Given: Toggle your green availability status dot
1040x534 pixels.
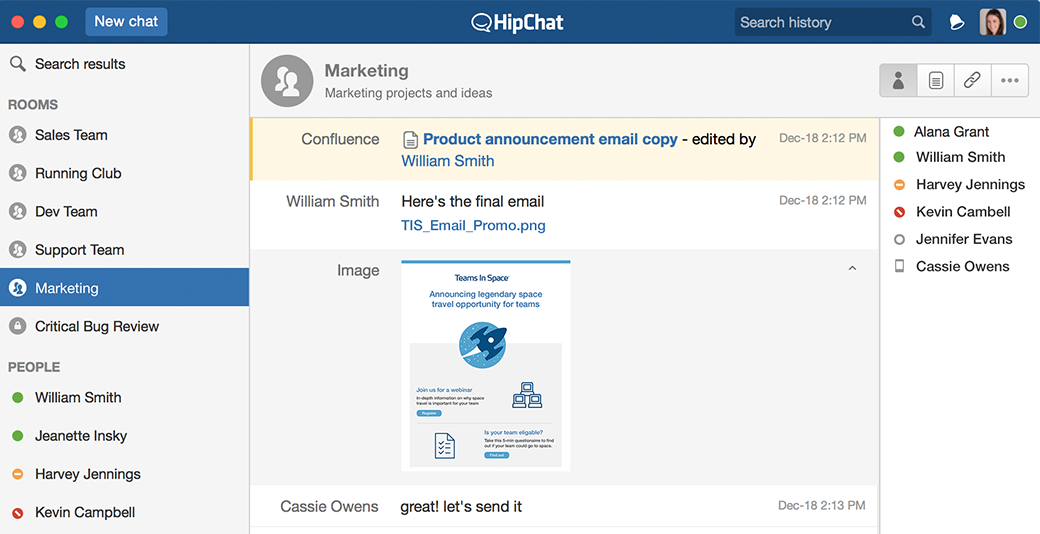Looking at the screenshot, I should coord(1020,23).
